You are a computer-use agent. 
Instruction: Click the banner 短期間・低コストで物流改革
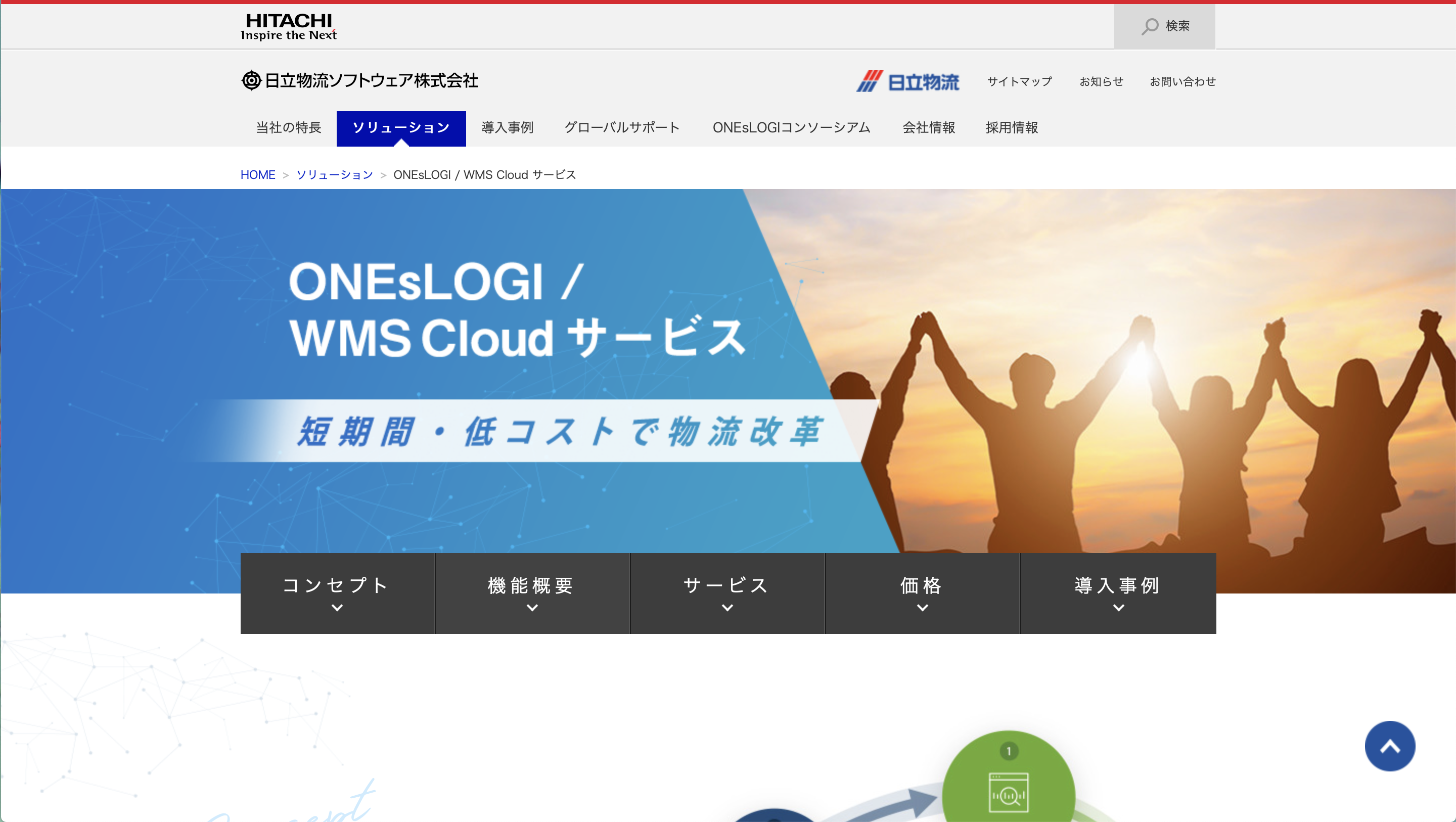coord(560,431)
